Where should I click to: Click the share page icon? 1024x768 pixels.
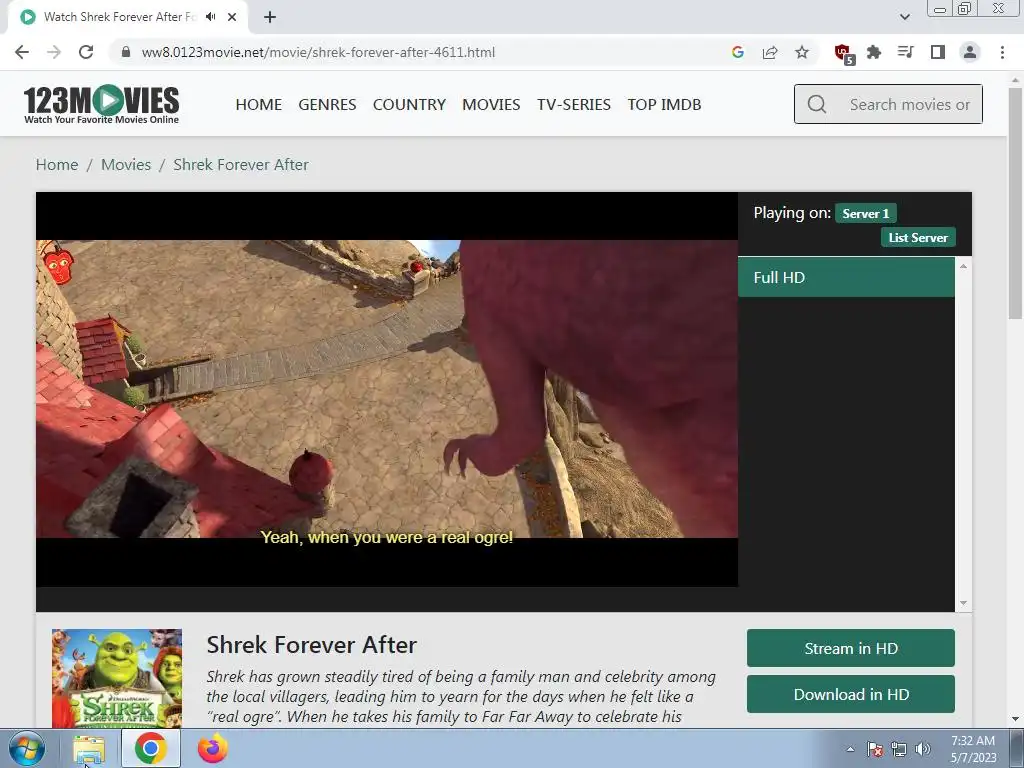point(770,52)
